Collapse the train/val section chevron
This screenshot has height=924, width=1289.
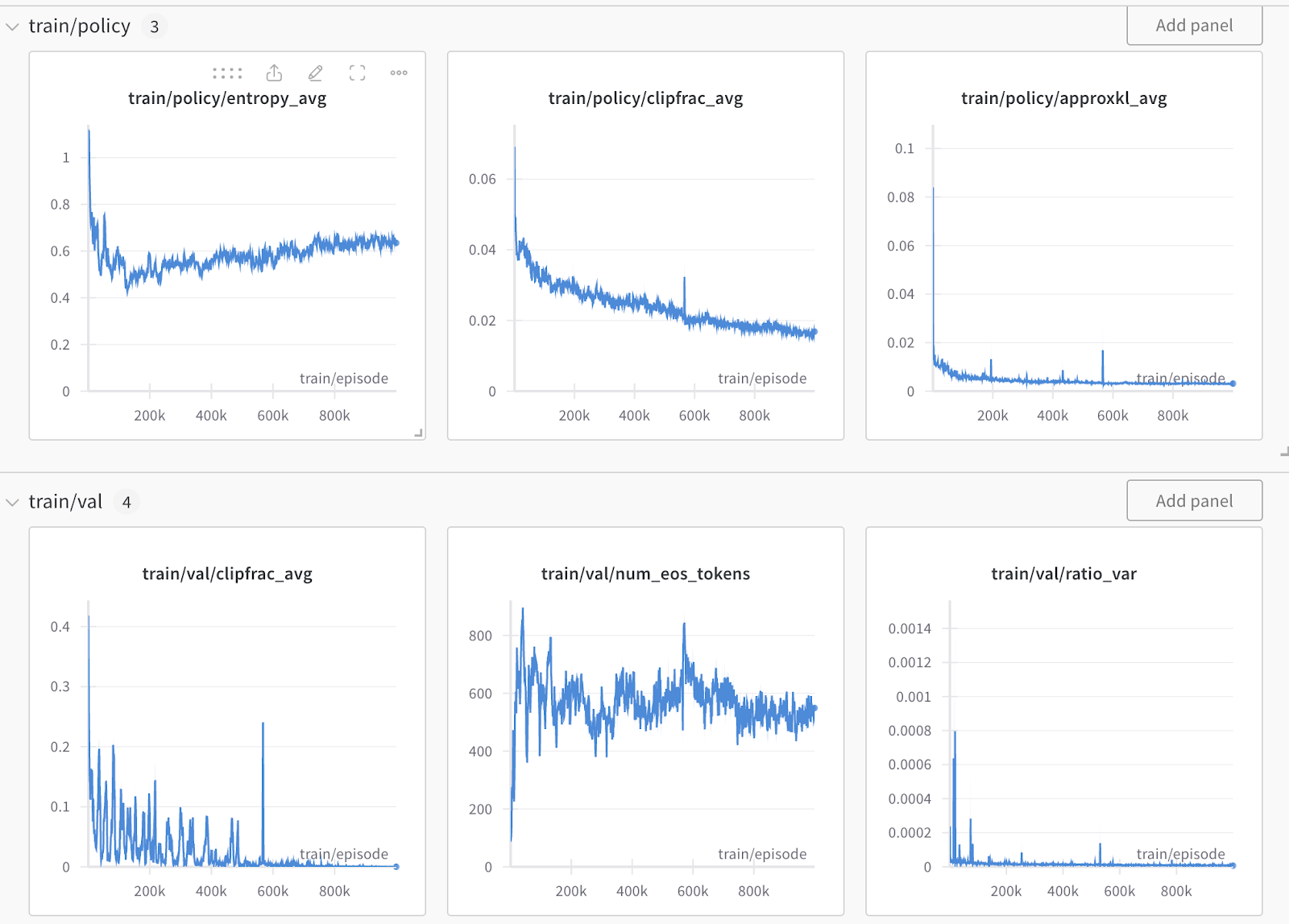point(12,502)
